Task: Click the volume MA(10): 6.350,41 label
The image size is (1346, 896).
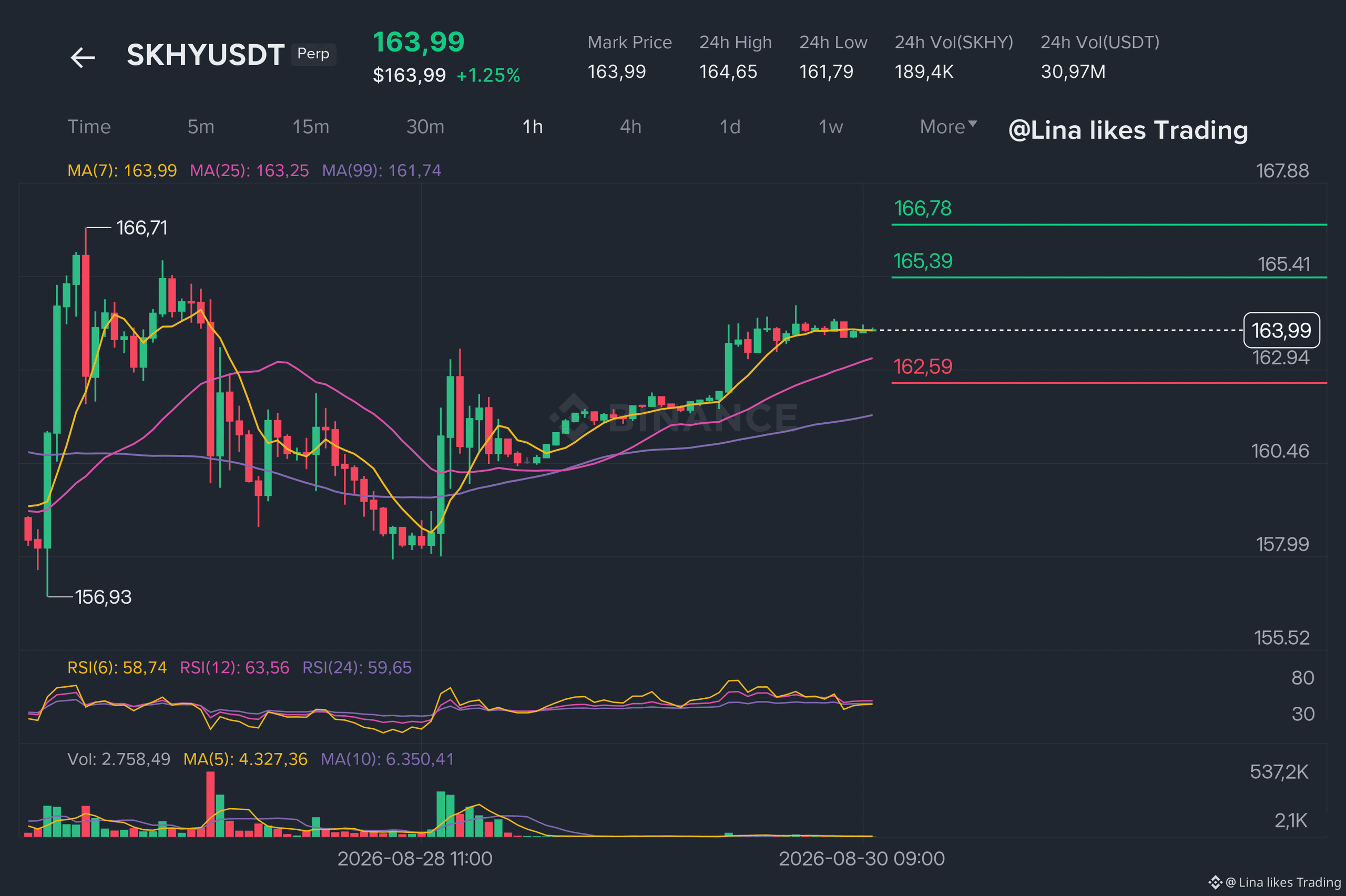Action: [x=388, y=759]
